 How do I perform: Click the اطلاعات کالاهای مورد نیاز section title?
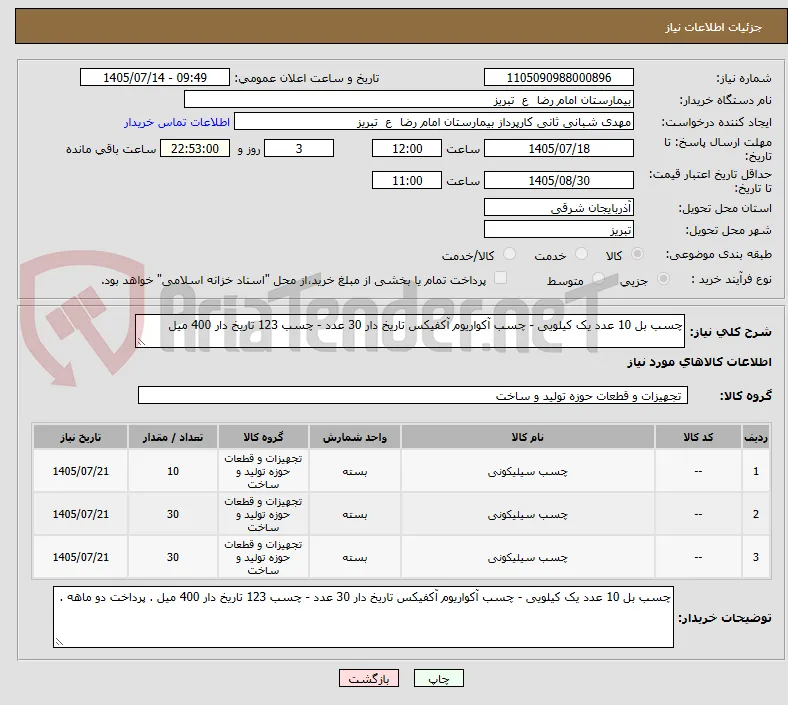pyautogui.click(x=699, y=362)
